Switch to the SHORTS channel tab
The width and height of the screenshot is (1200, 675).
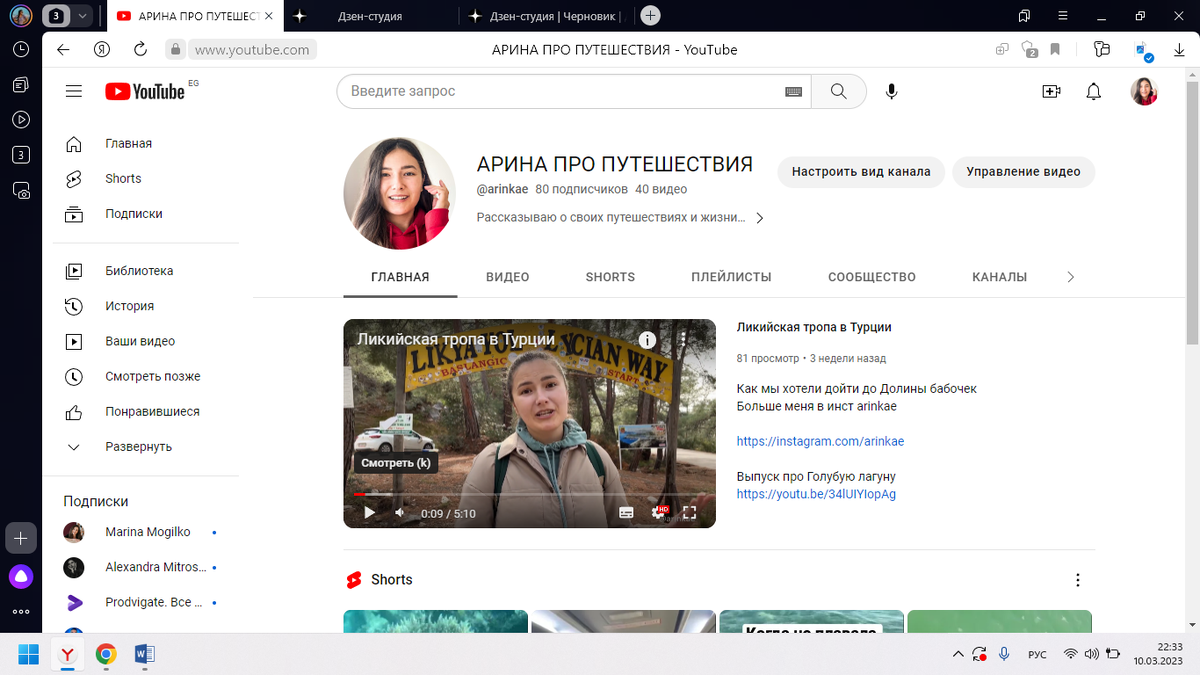tap(610, 277)
